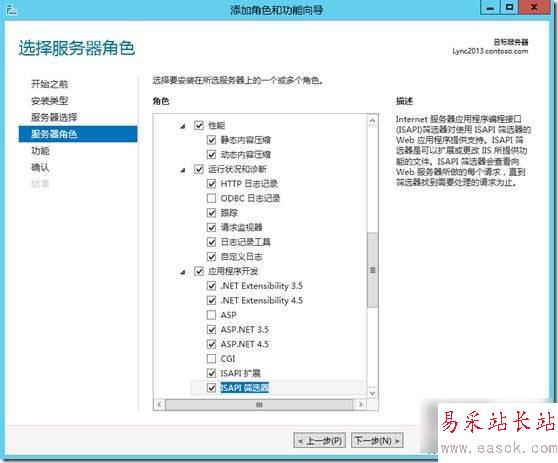Select the 应用程序开发 label

click(233, 271)
